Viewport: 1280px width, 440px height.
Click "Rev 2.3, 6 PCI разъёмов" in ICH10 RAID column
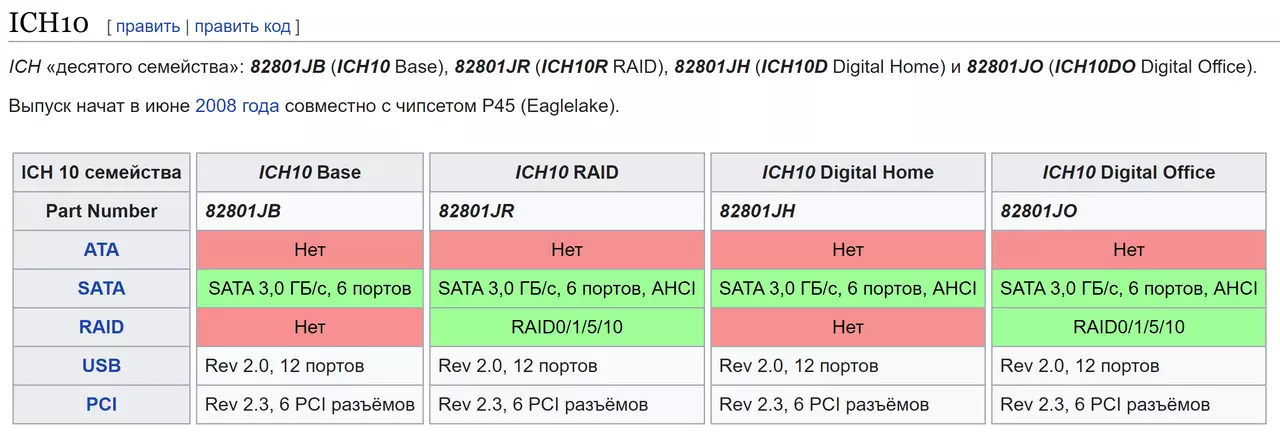[x=567, y=405]
